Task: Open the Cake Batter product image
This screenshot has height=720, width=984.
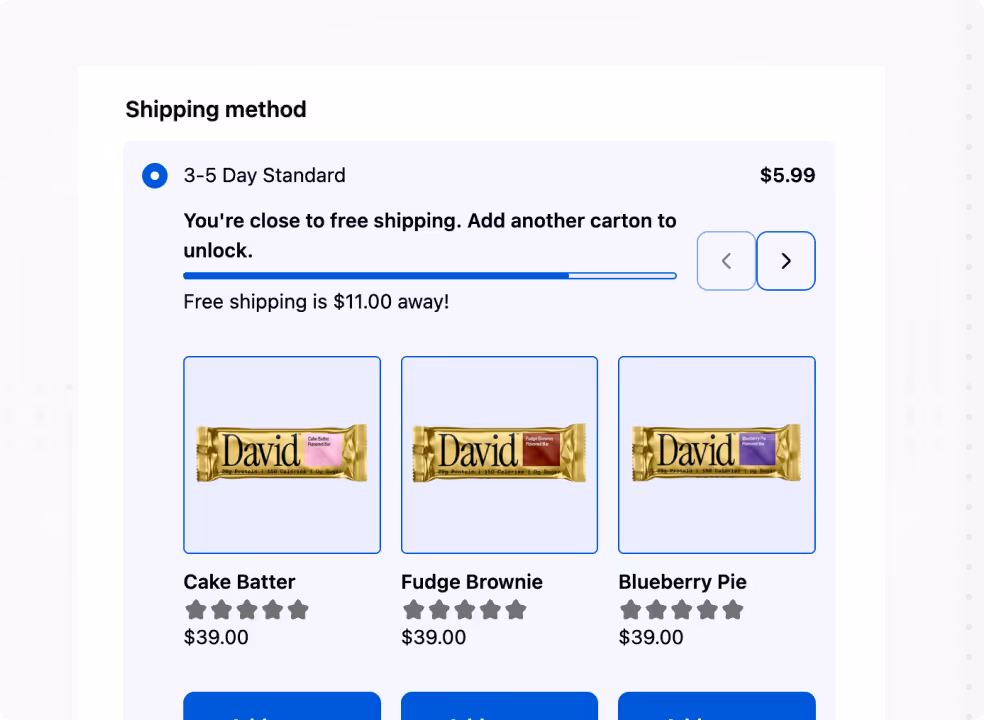Action: [x=281, y=455]
